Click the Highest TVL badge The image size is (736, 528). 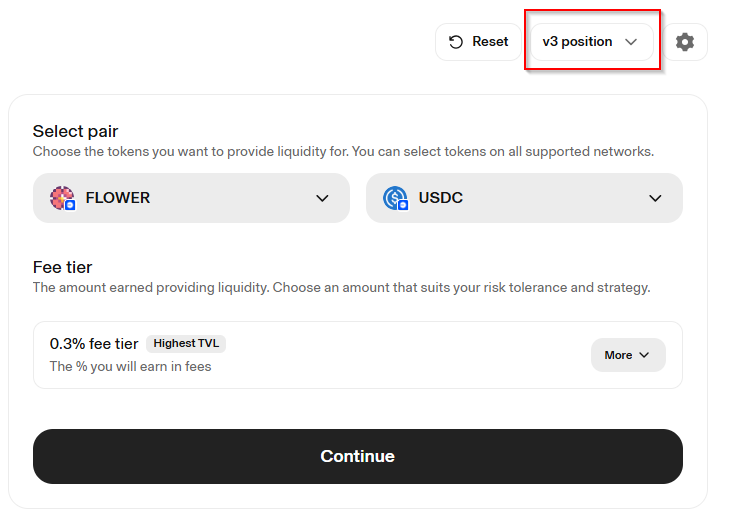coord(188,343)
